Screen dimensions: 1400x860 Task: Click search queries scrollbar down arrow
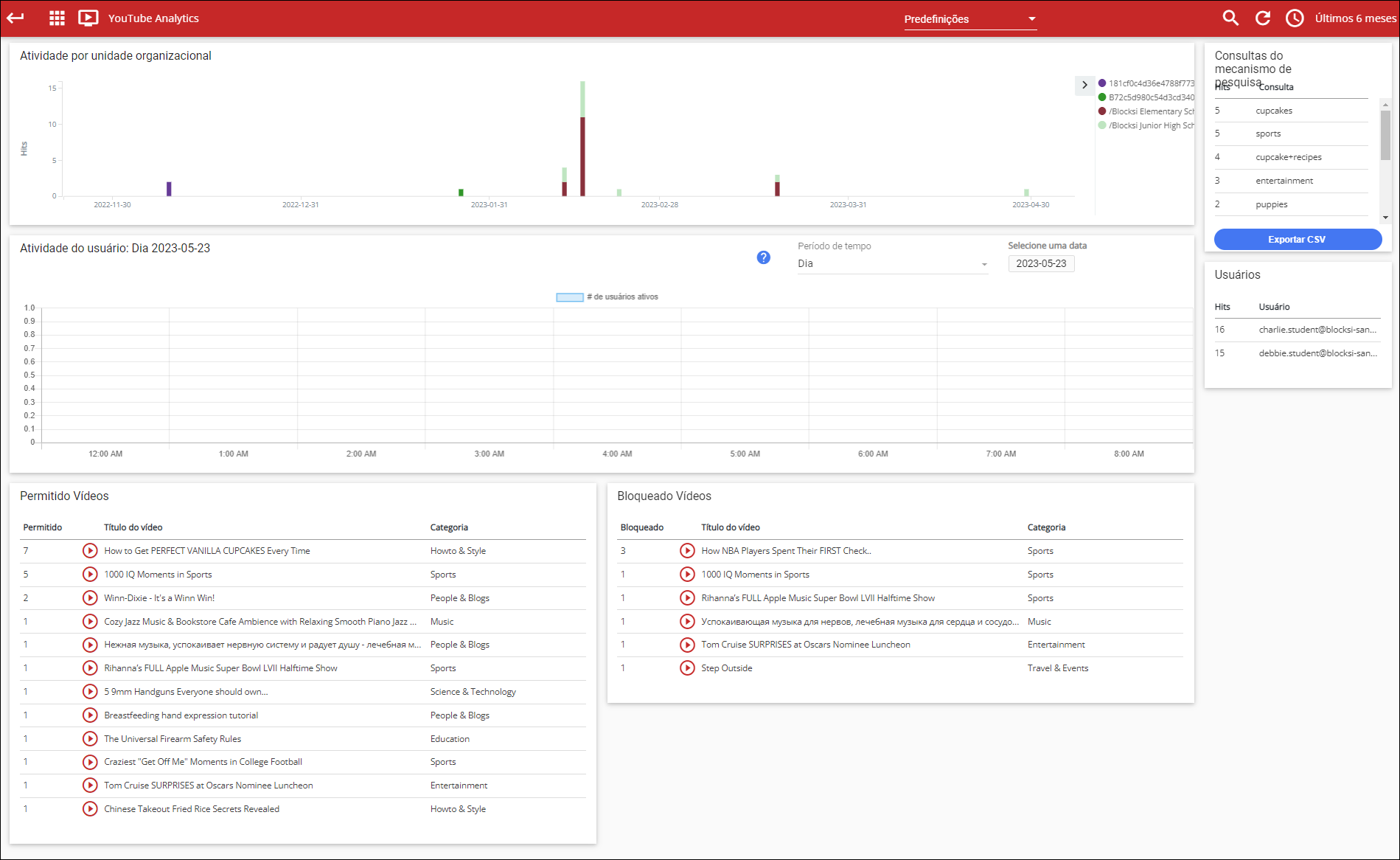coord(1386,218)
